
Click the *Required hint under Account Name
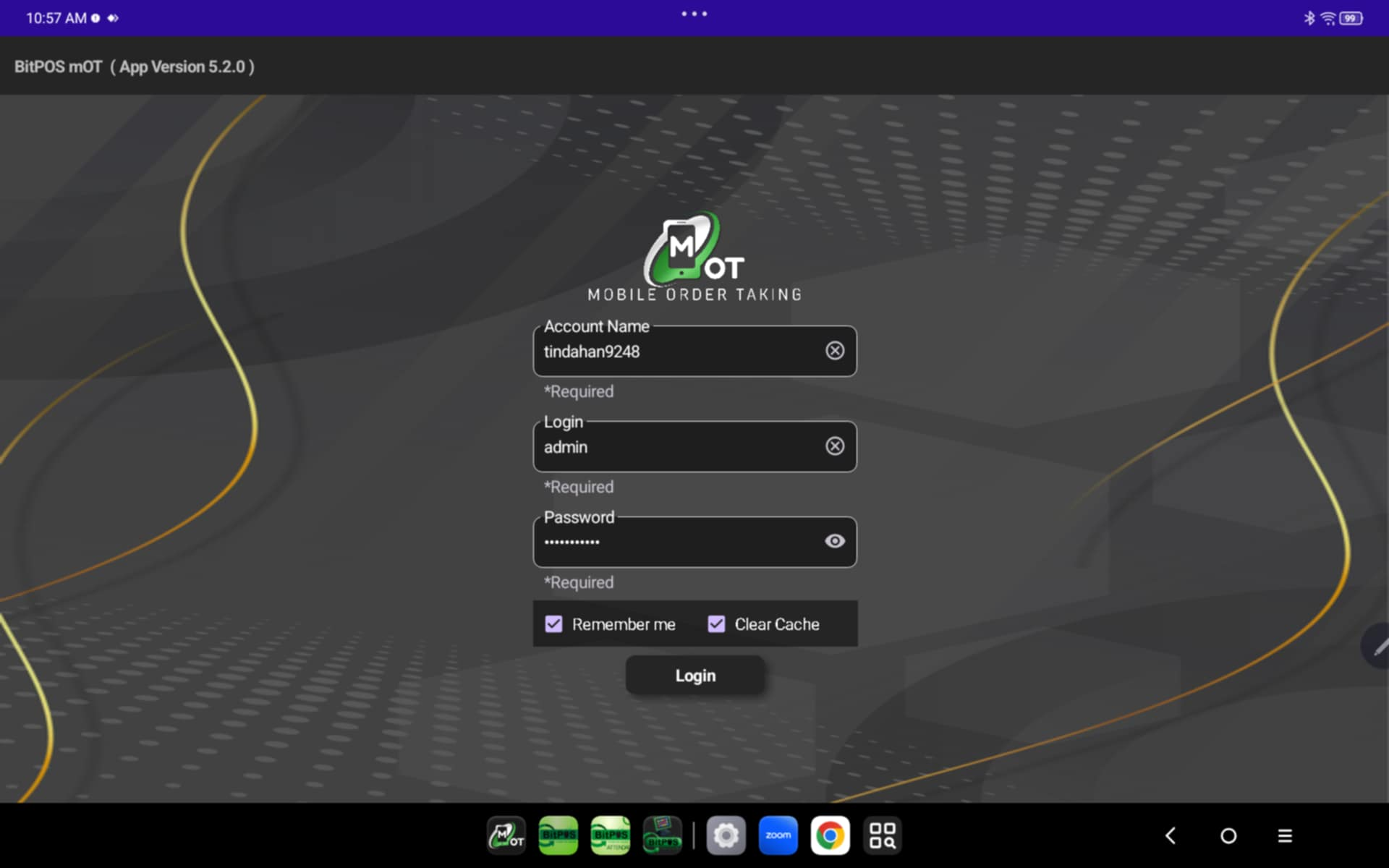click(579, 391)
